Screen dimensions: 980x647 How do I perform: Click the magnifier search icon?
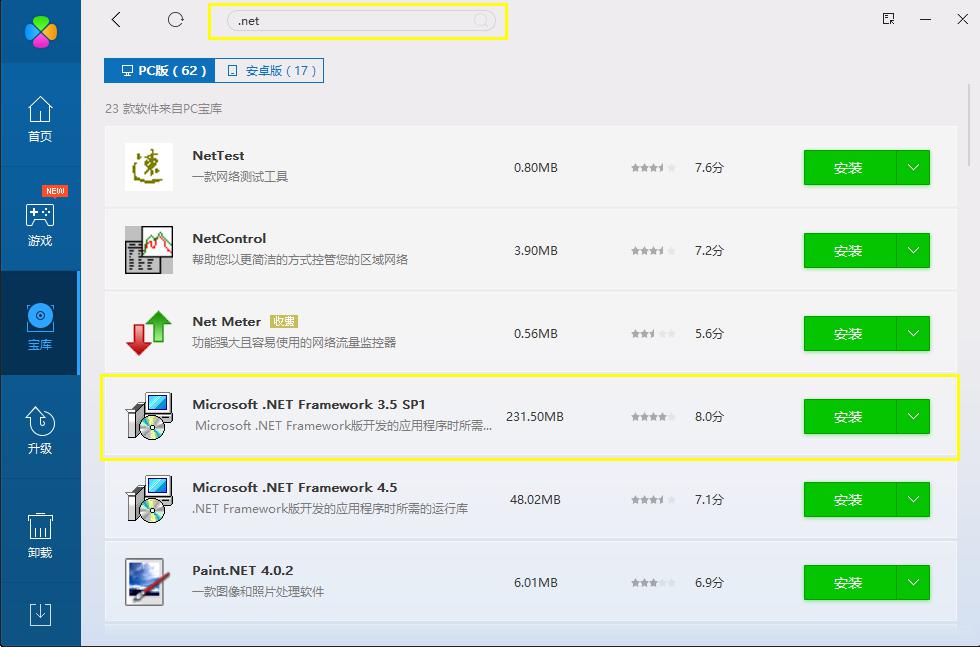pos(481,21)
